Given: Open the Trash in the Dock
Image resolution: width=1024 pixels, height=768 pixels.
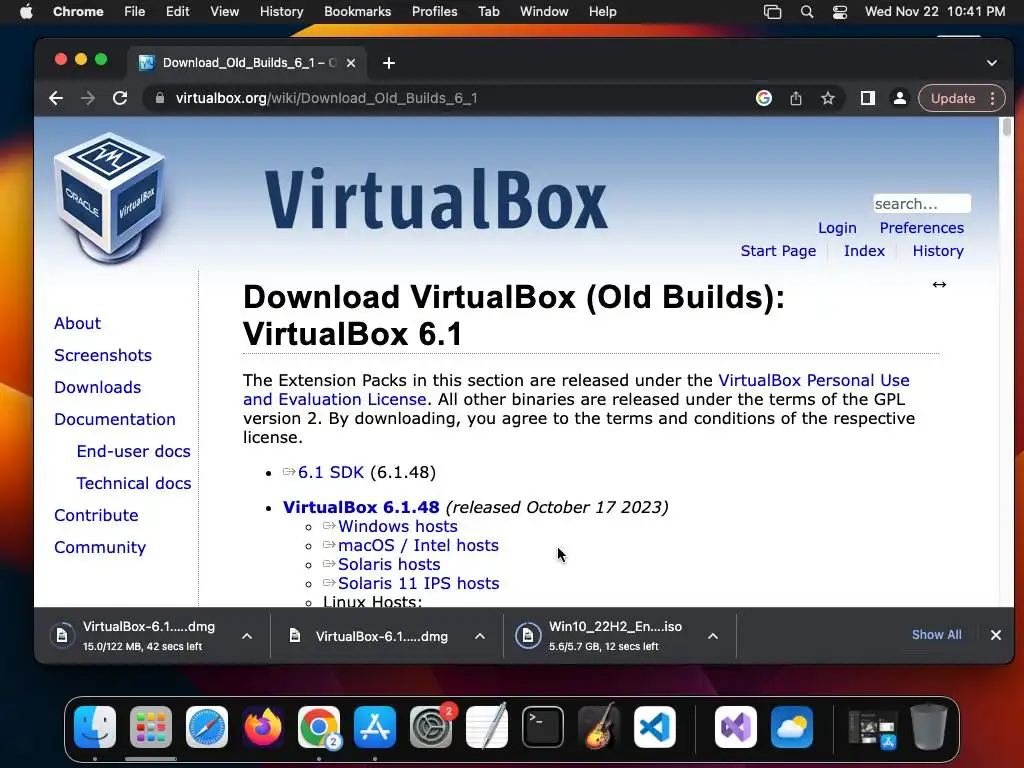Looking at the screenshot, I should click(929, 727).
